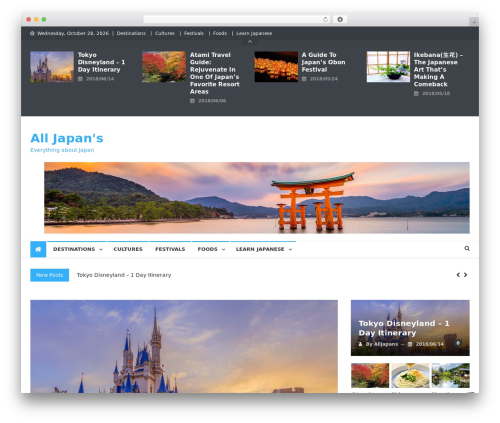The image size is (500, 423).
Task: Go to the previous news ticker post
Action: (458, 275)
